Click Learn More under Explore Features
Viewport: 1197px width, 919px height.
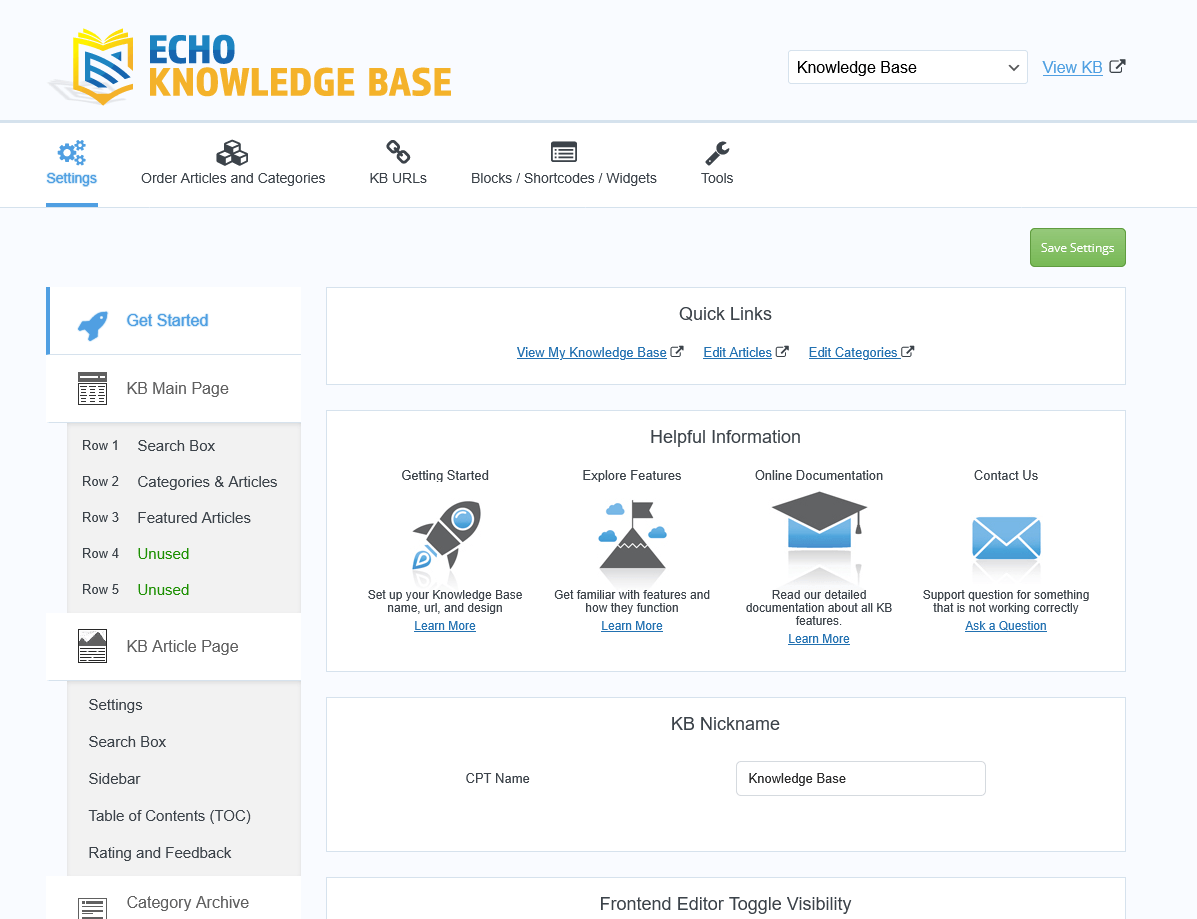(x=632, y=626)
